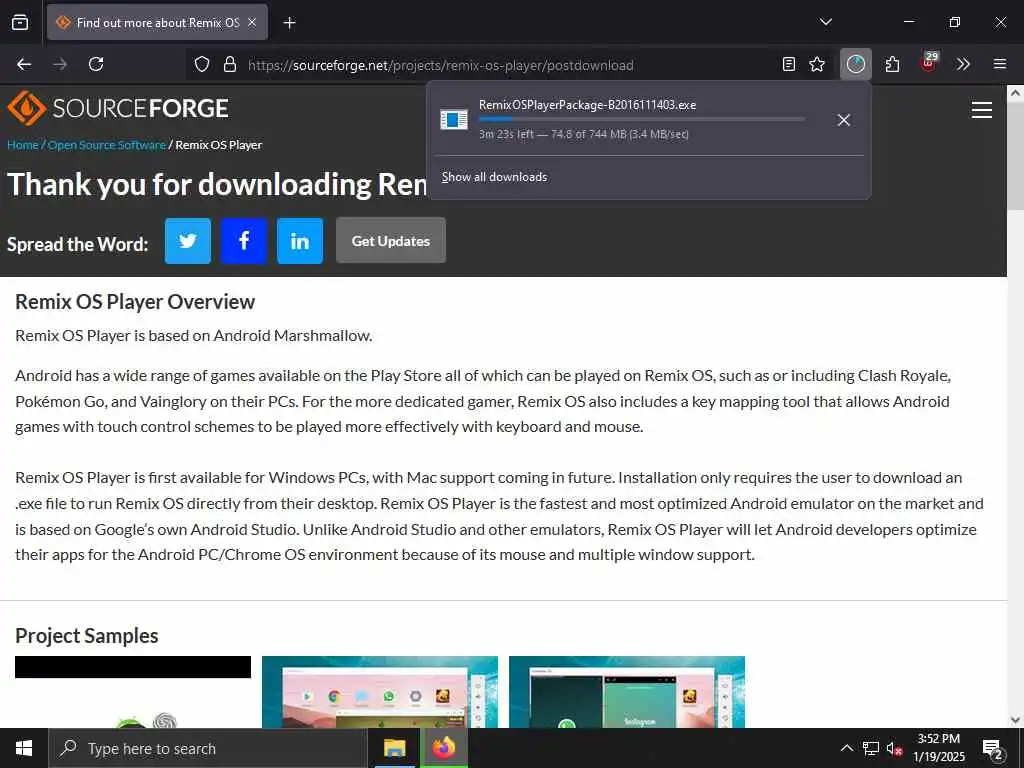Share on Facebook icon button
The image size is (1024, 768).
pyautogui.click(x=244, y=241)
